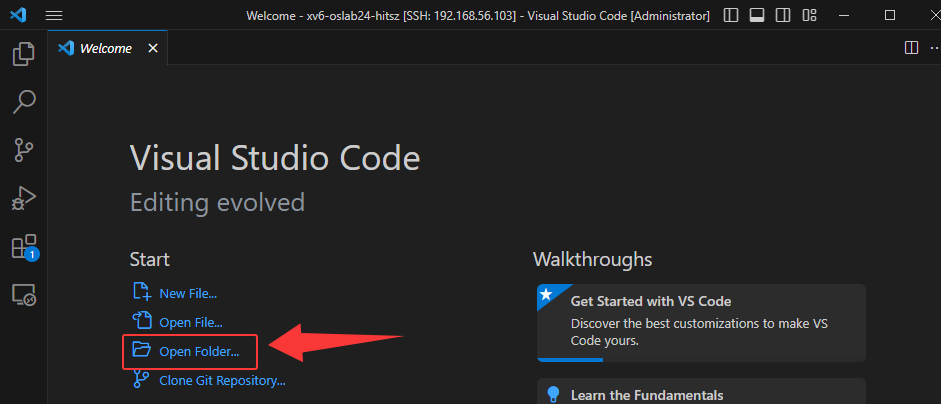Close the Welcome tab
Viewport: 941px width, 404px height.
click(153, 48)
